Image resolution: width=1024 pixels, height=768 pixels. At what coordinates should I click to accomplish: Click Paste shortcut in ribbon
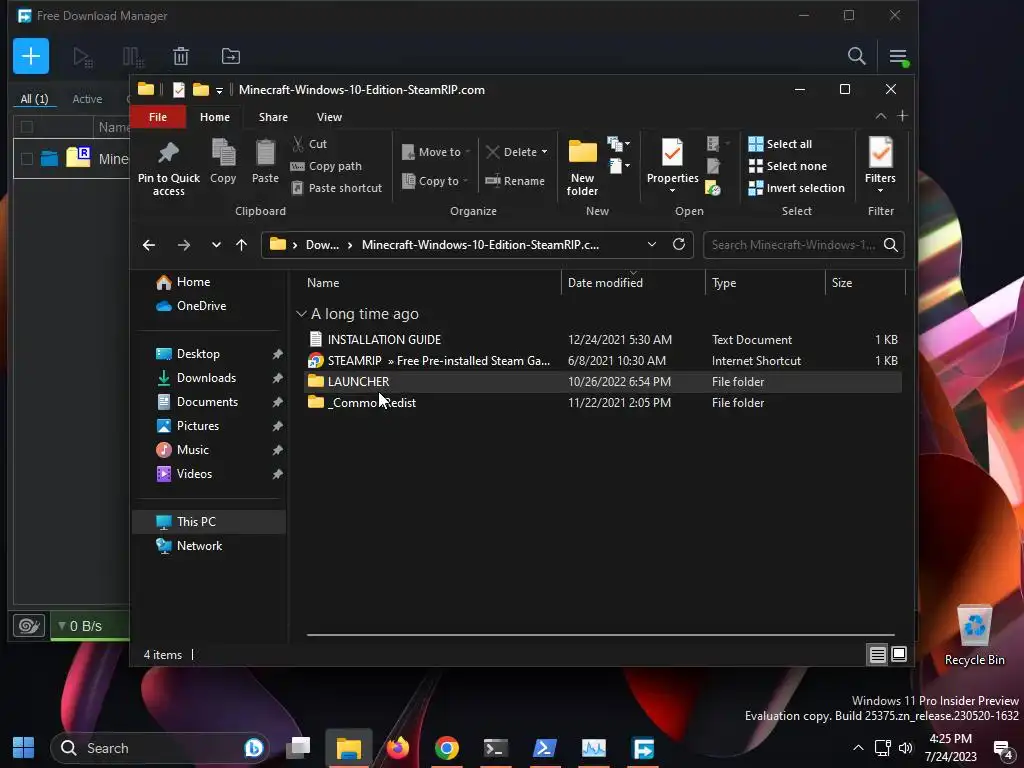pos(336,188)
